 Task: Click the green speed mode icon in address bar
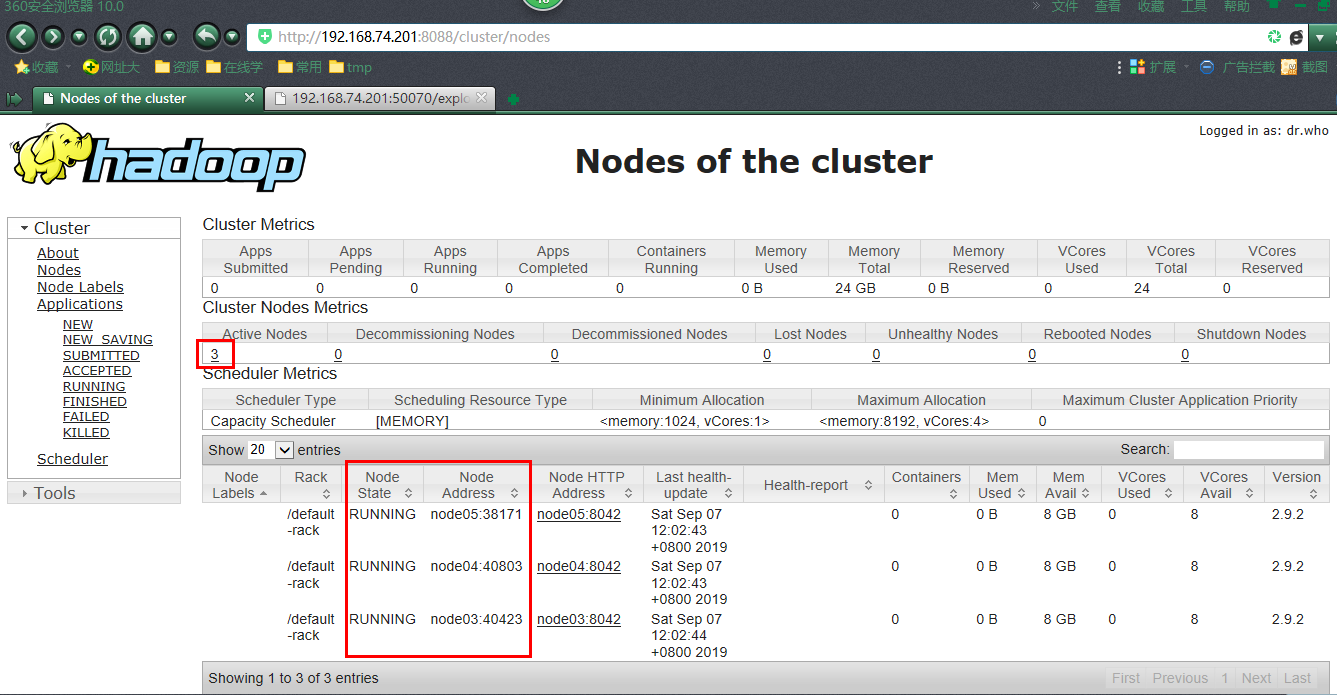click(1274, 37)
